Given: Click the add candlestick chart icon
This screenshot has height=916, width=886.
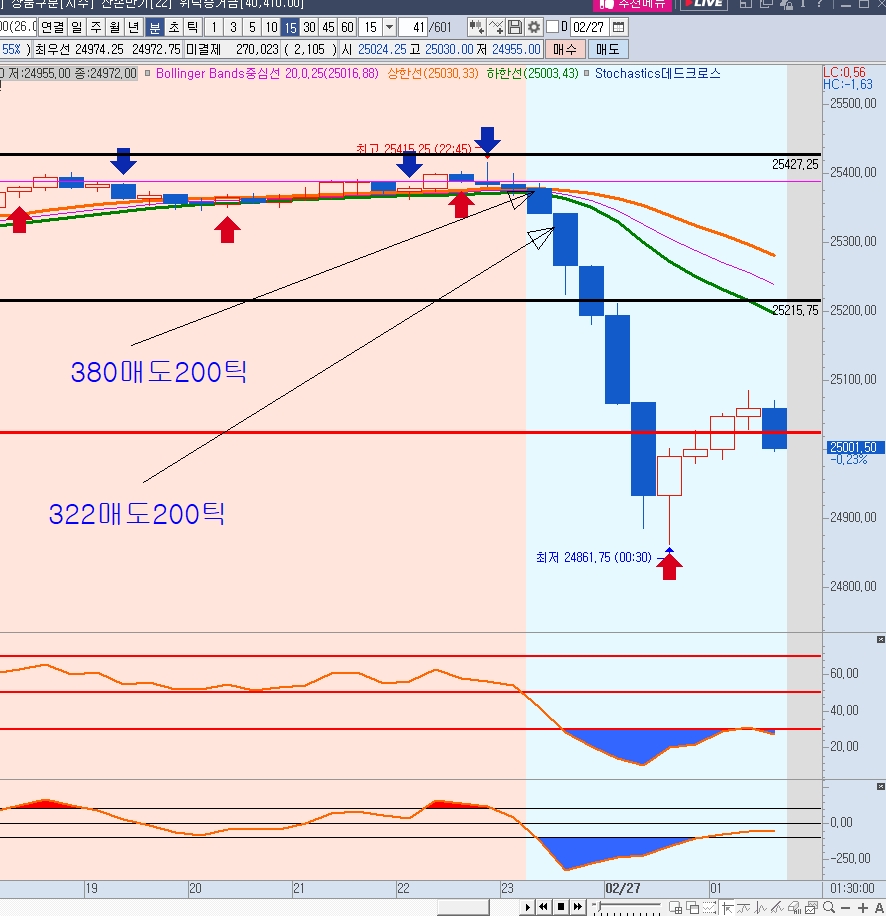Looking at the screenshot, I should point(477,27).
